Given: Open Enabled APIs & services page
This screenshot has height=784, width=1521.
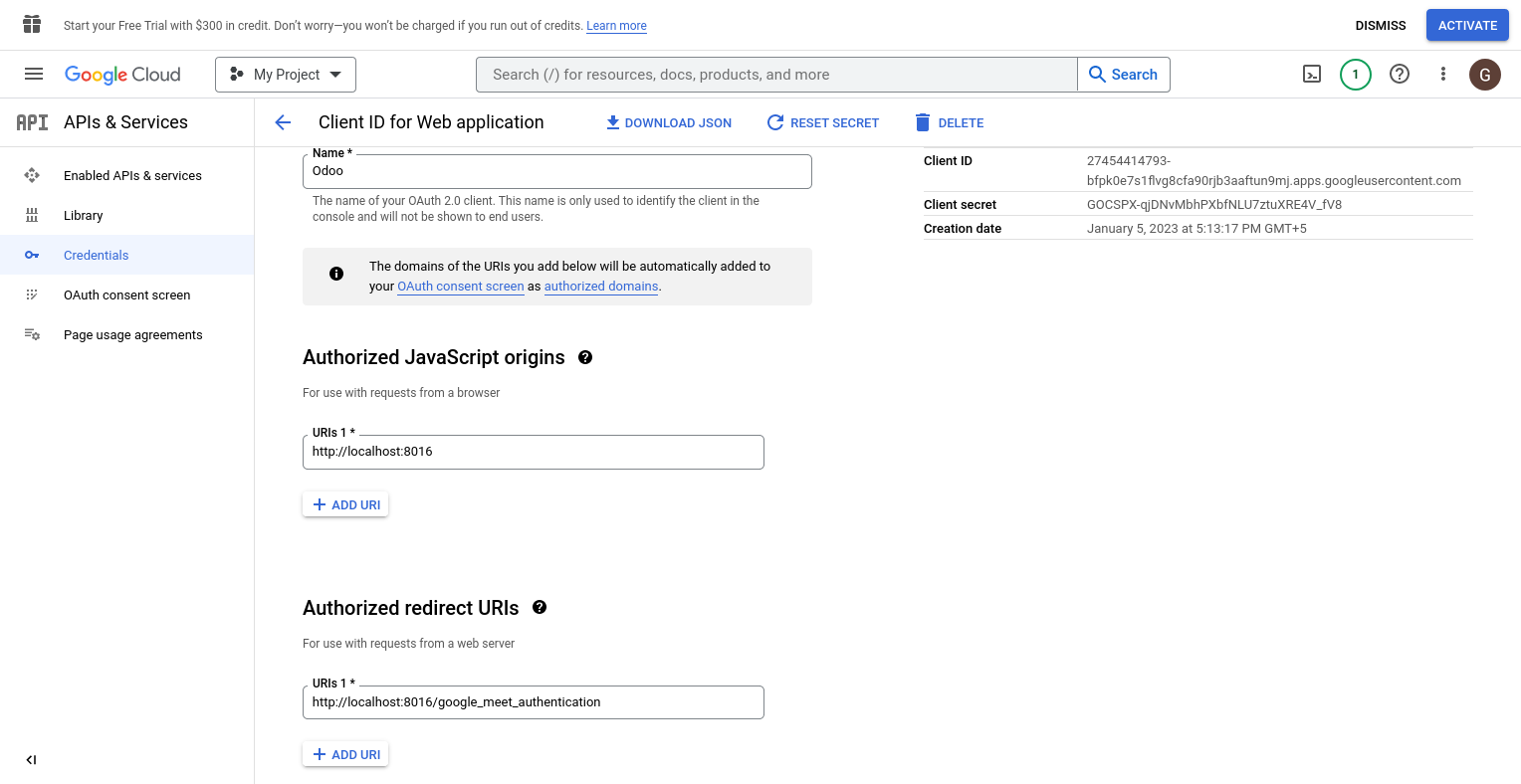Looking at the screenshot, I should [x=132, y=175].
